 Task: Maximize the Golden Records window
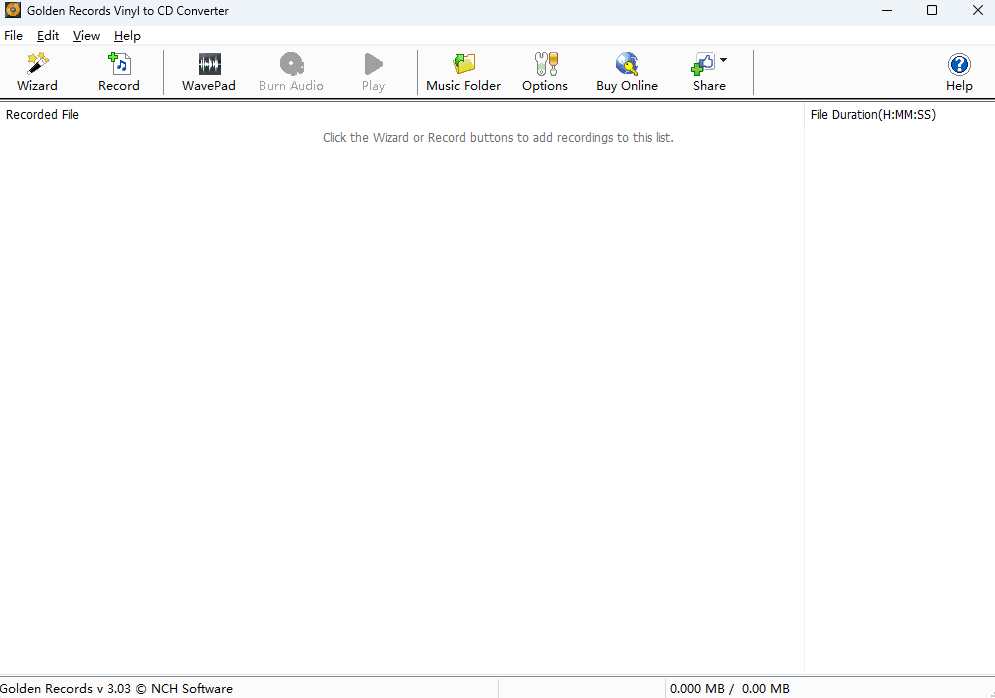tap(932, 10)
